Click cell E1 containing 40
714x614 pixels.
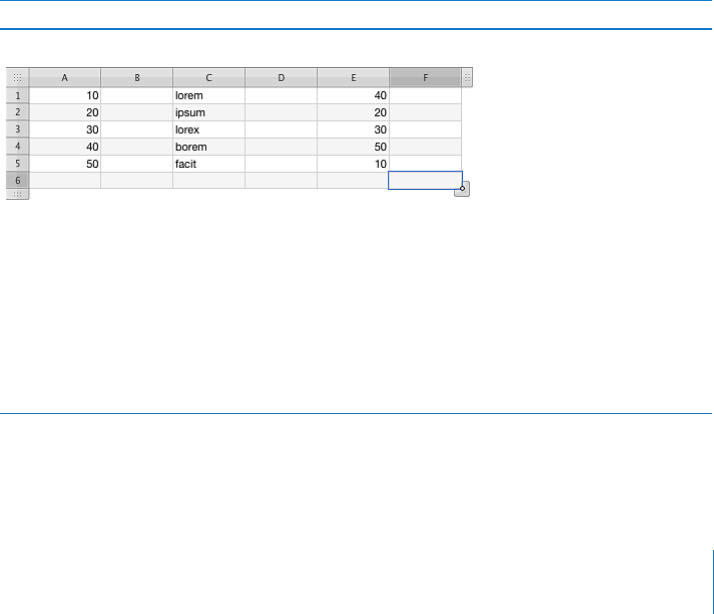tap(353, 96)
